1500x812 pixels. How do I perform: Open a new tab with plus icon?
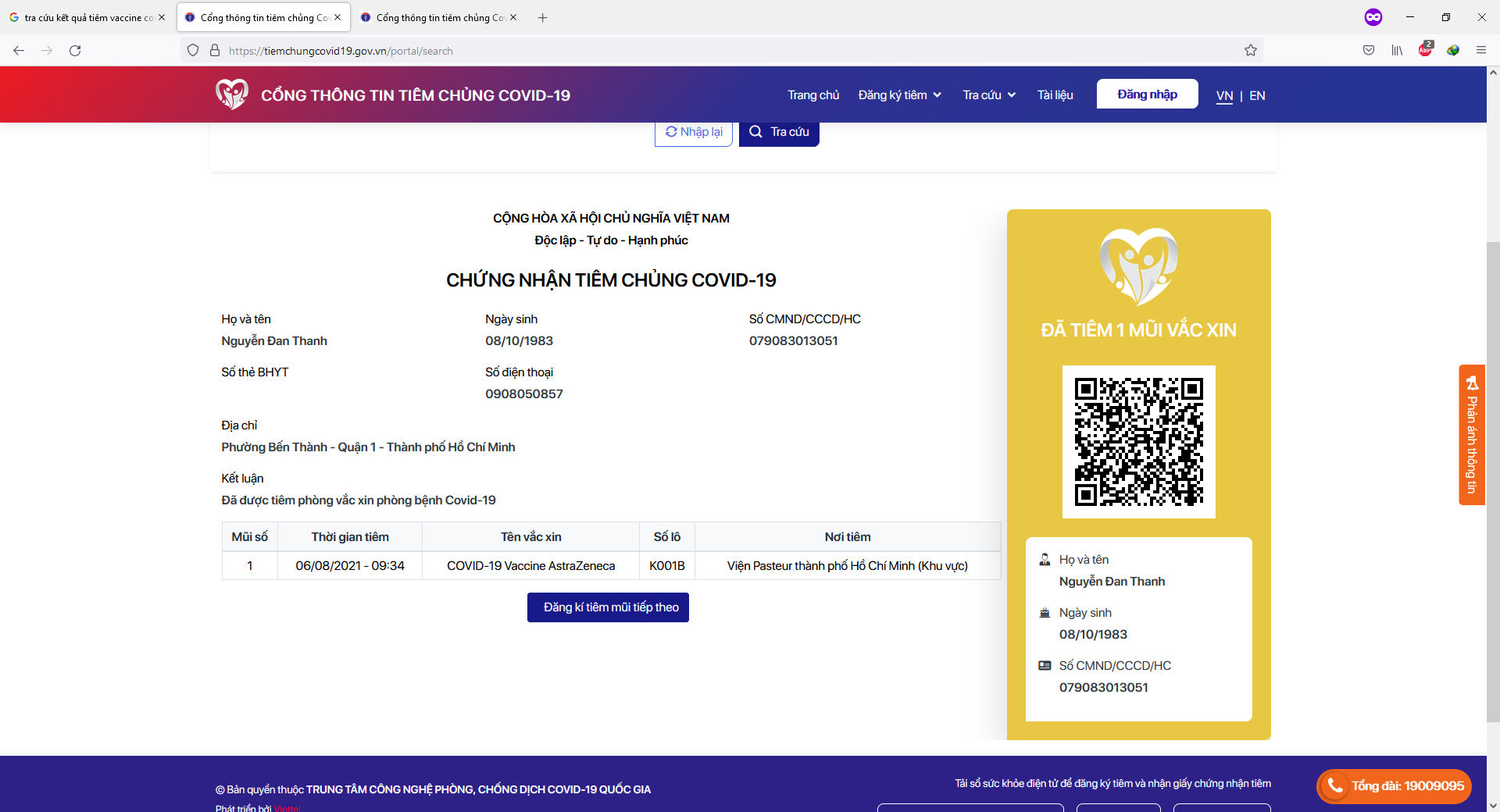tap(543, 17)
